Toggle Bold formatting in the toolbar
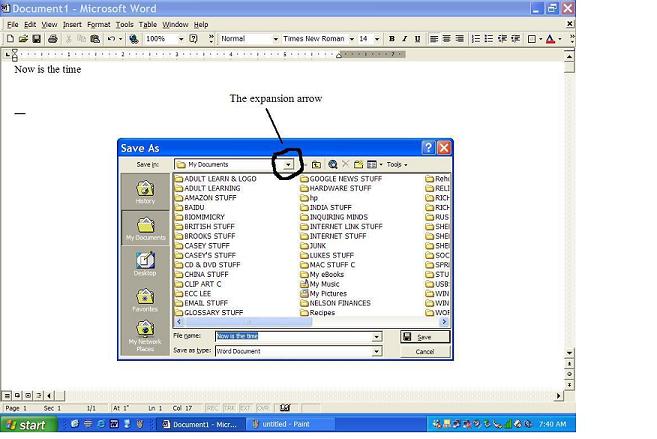 (391, 39)
